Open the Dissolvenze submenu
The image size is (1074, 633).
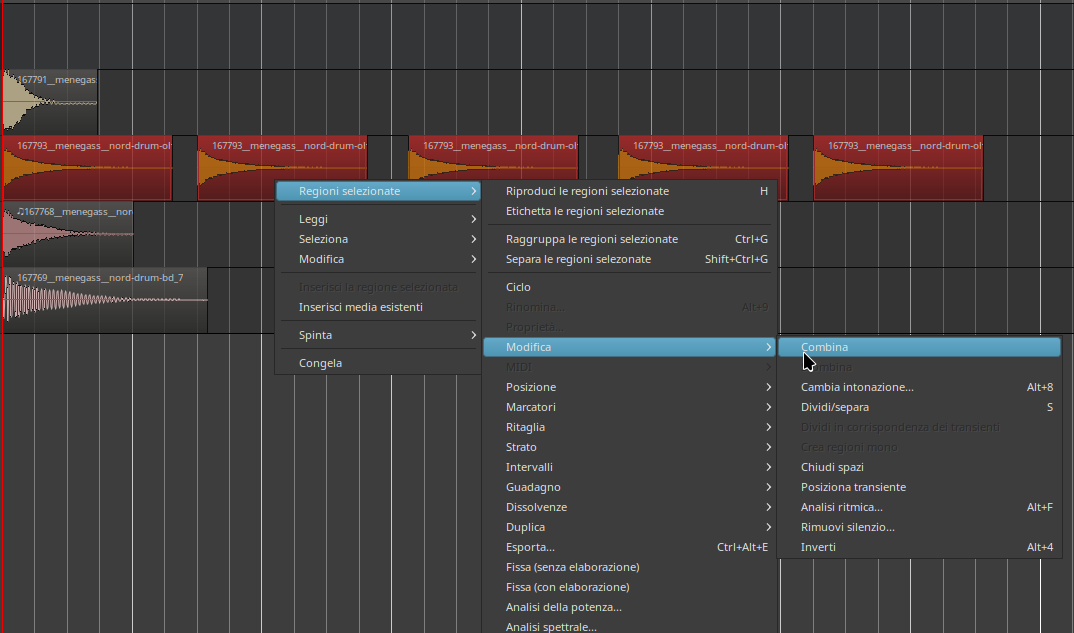pos(536,507)
